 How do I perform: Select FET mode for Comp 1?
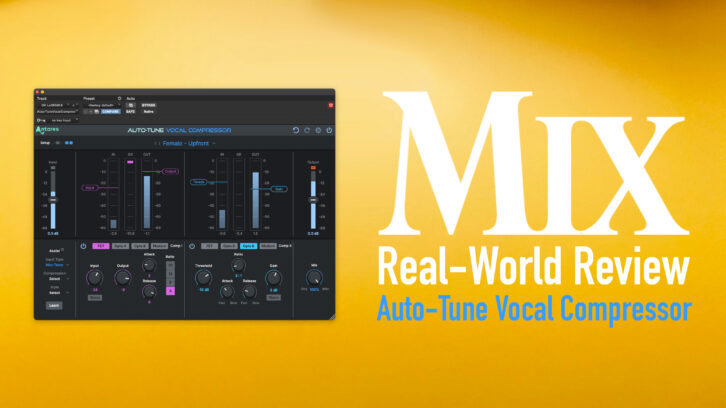[100, 246]
